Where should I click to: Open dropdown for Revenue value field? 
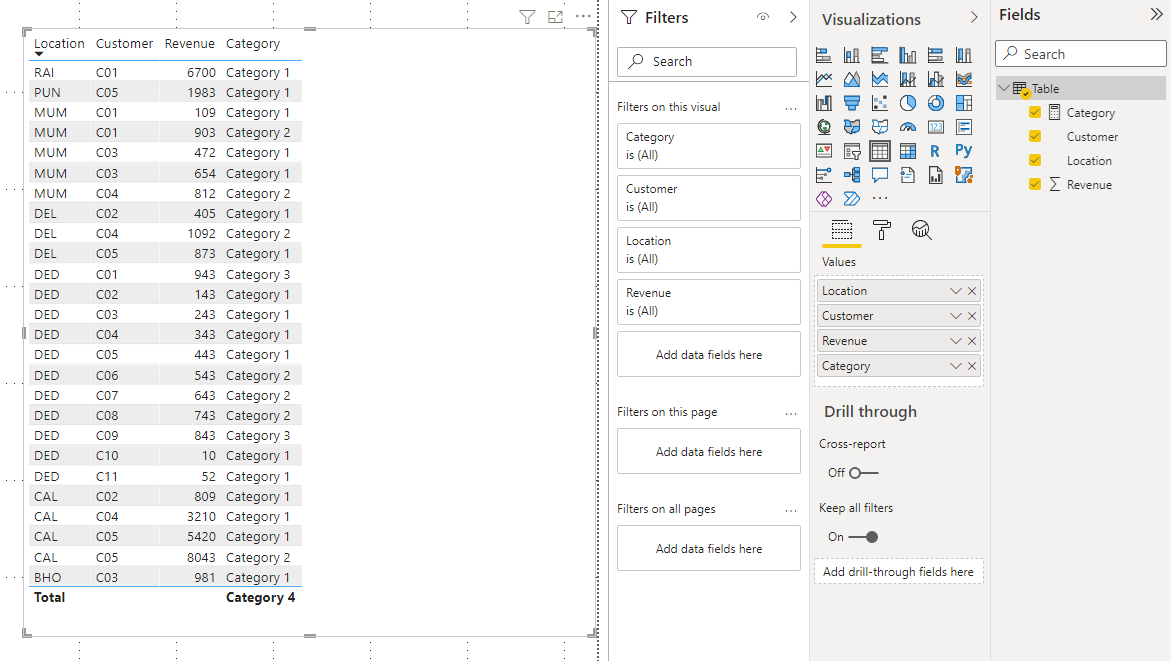pos(956,341)
